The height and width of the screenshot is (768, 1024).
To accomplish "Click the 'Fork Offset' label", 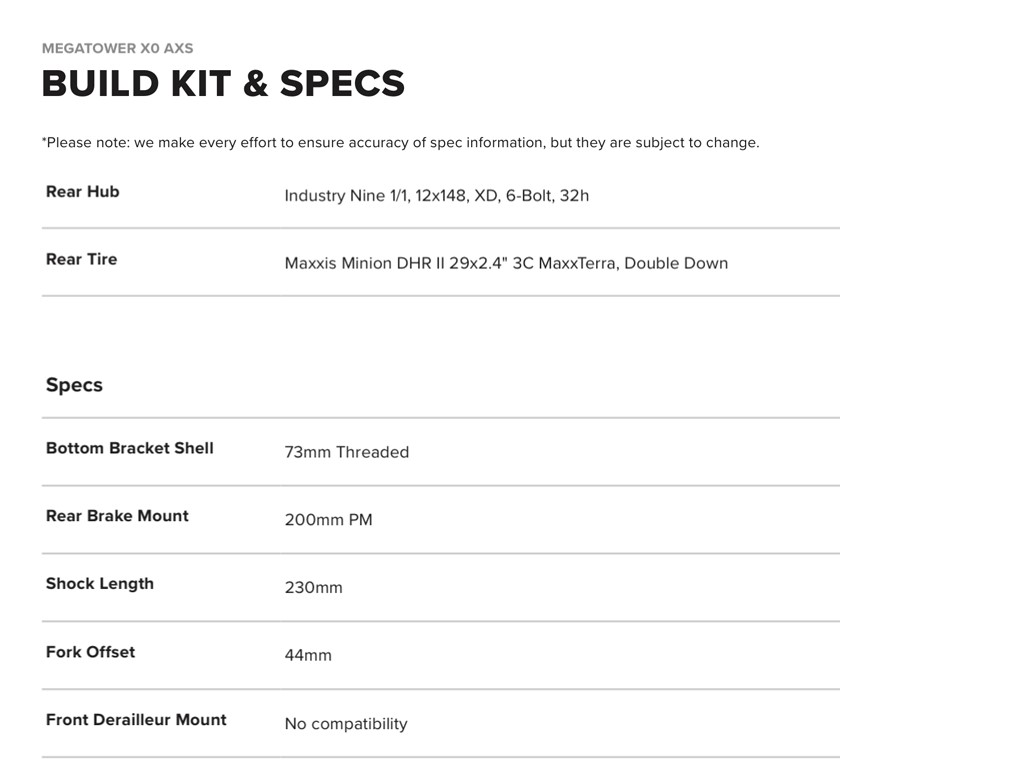I will pos(90,652).
